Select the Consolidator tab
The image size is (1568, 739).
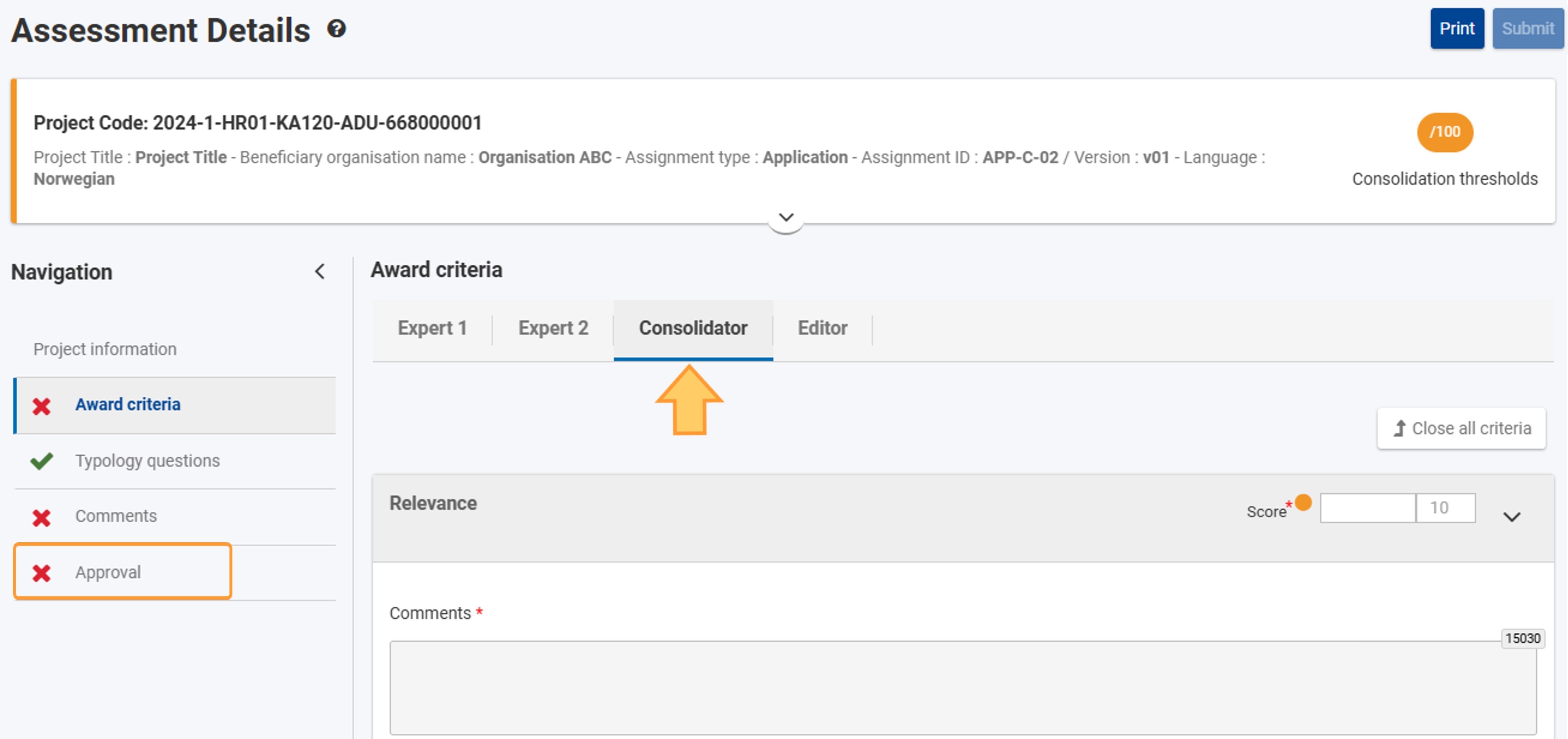coord(693,328)
